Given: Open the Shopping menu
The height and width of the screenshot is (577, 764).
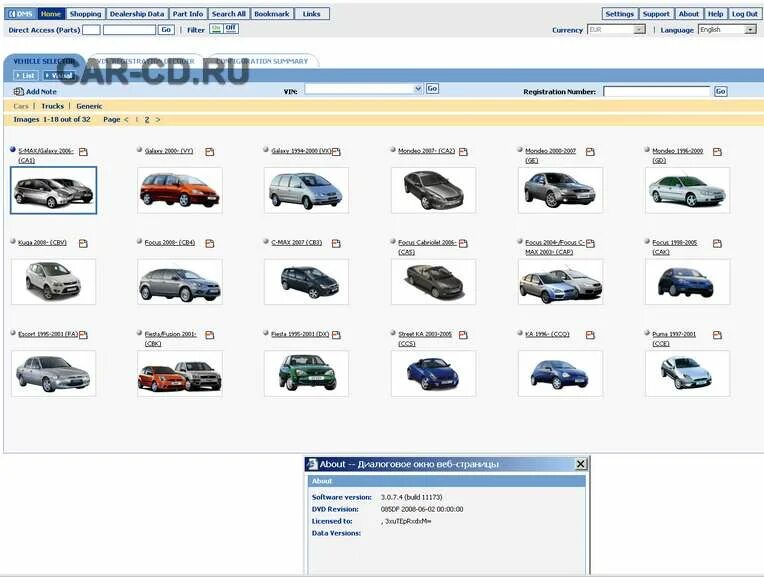Looking at the screenshot, I should (85, 14).
